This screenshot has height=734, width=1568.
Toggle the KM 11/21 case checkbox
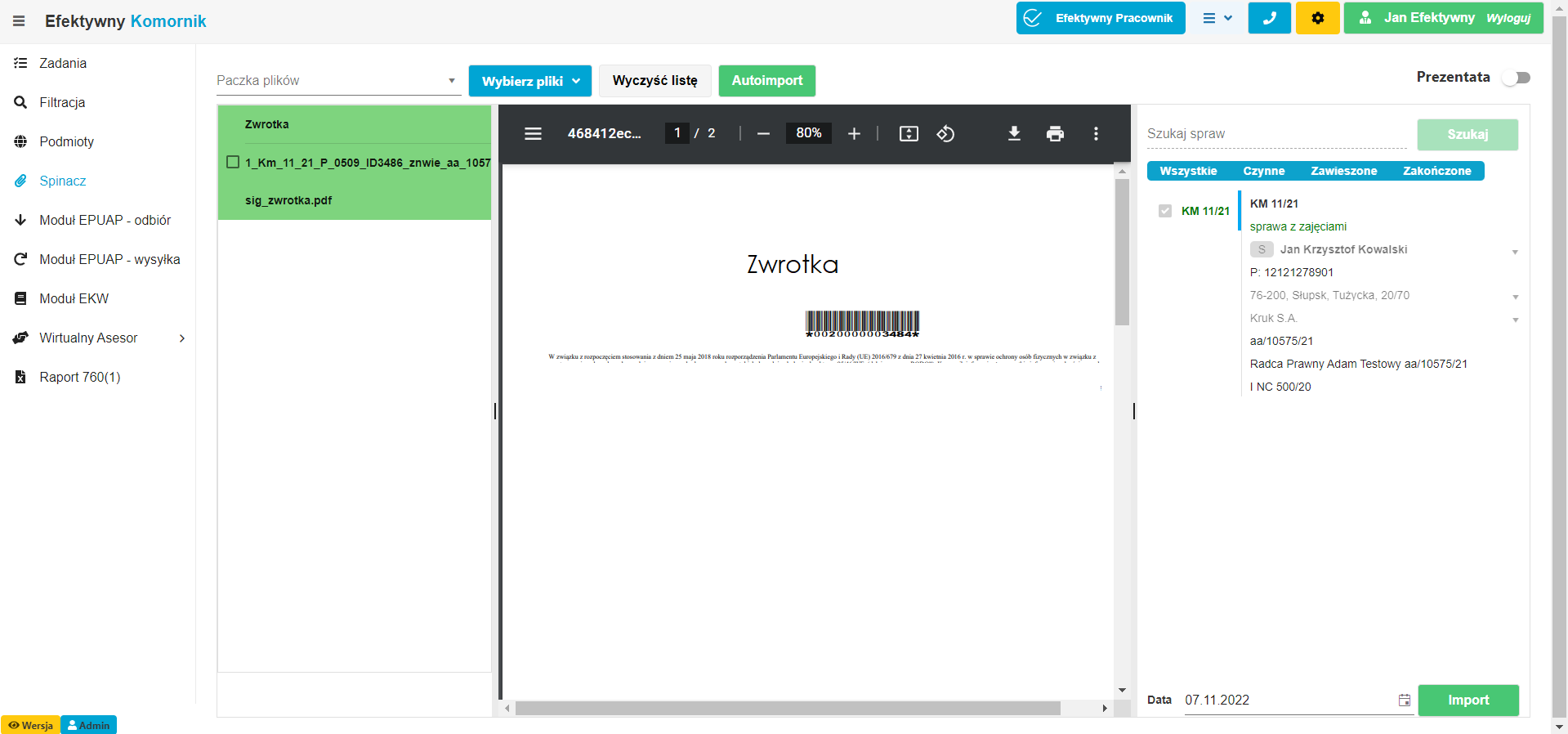click(x=1165, y=211)
